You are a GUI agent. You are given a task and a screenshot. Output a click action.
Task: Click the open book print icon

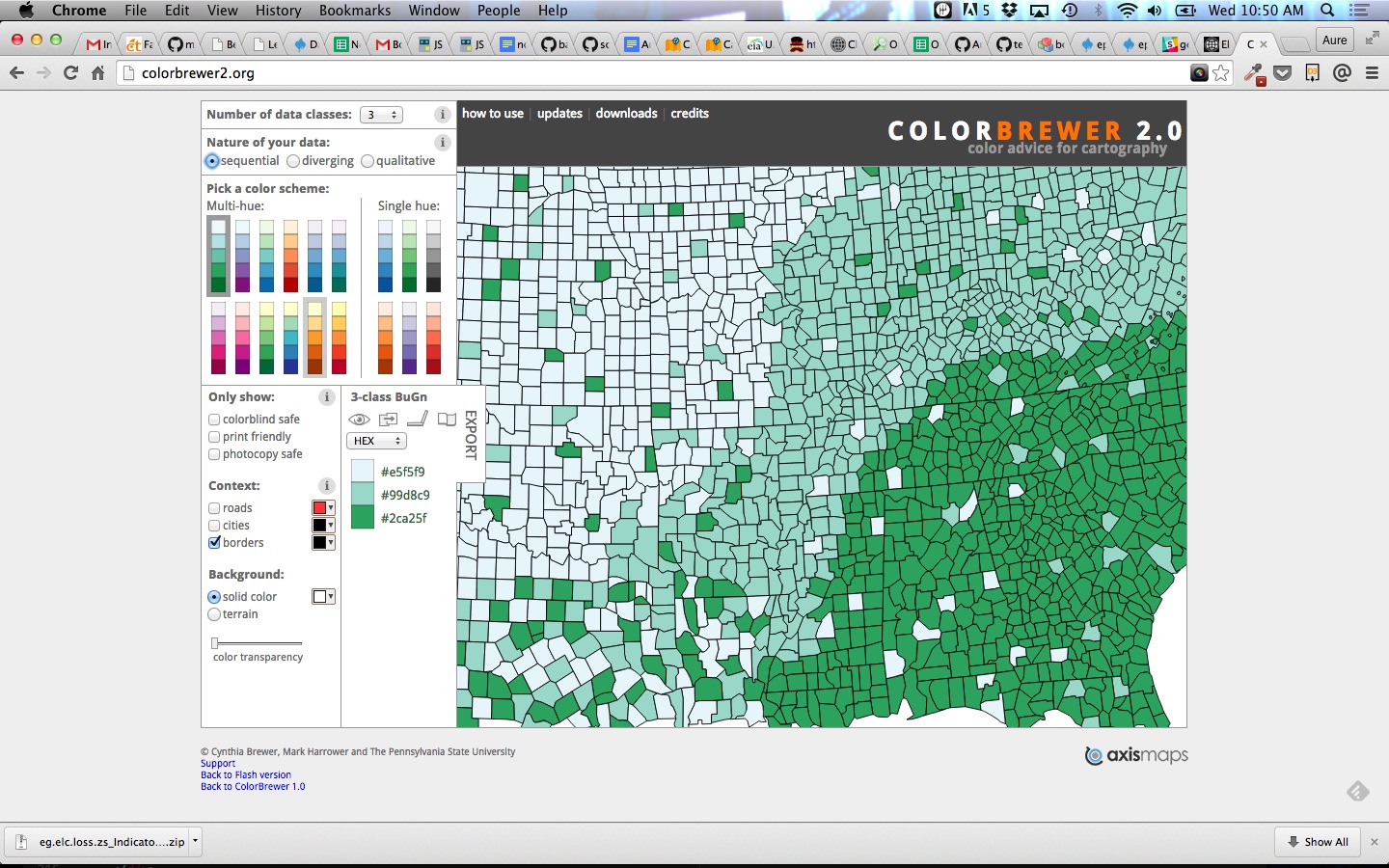click(447, 420)
